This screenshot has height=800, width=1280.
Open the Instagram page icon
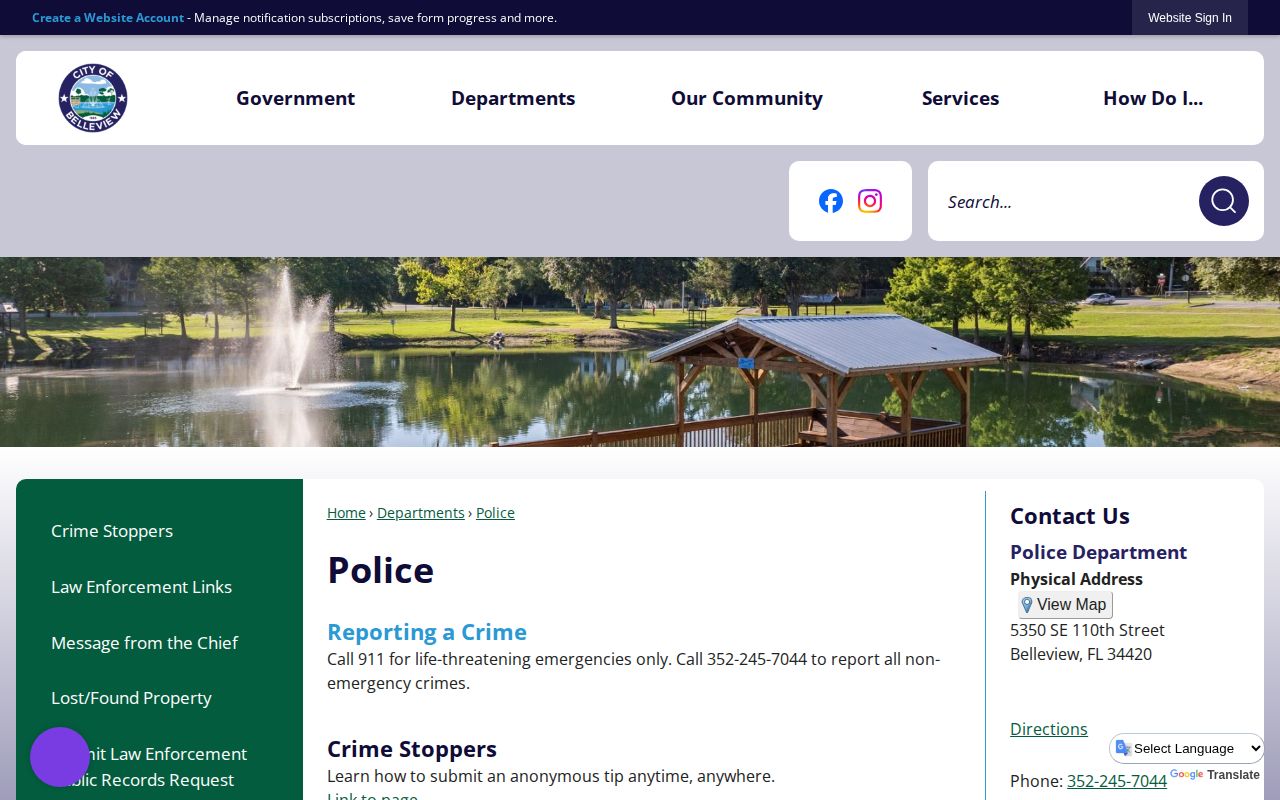(870, 201)
